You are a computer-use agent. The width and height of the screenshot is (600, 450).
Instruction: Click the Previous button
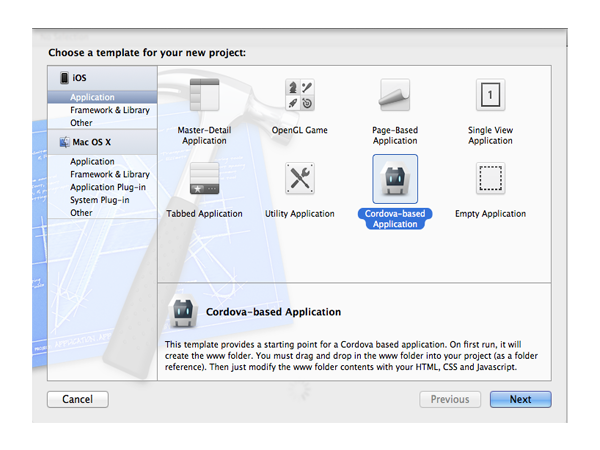pos(449,399)
